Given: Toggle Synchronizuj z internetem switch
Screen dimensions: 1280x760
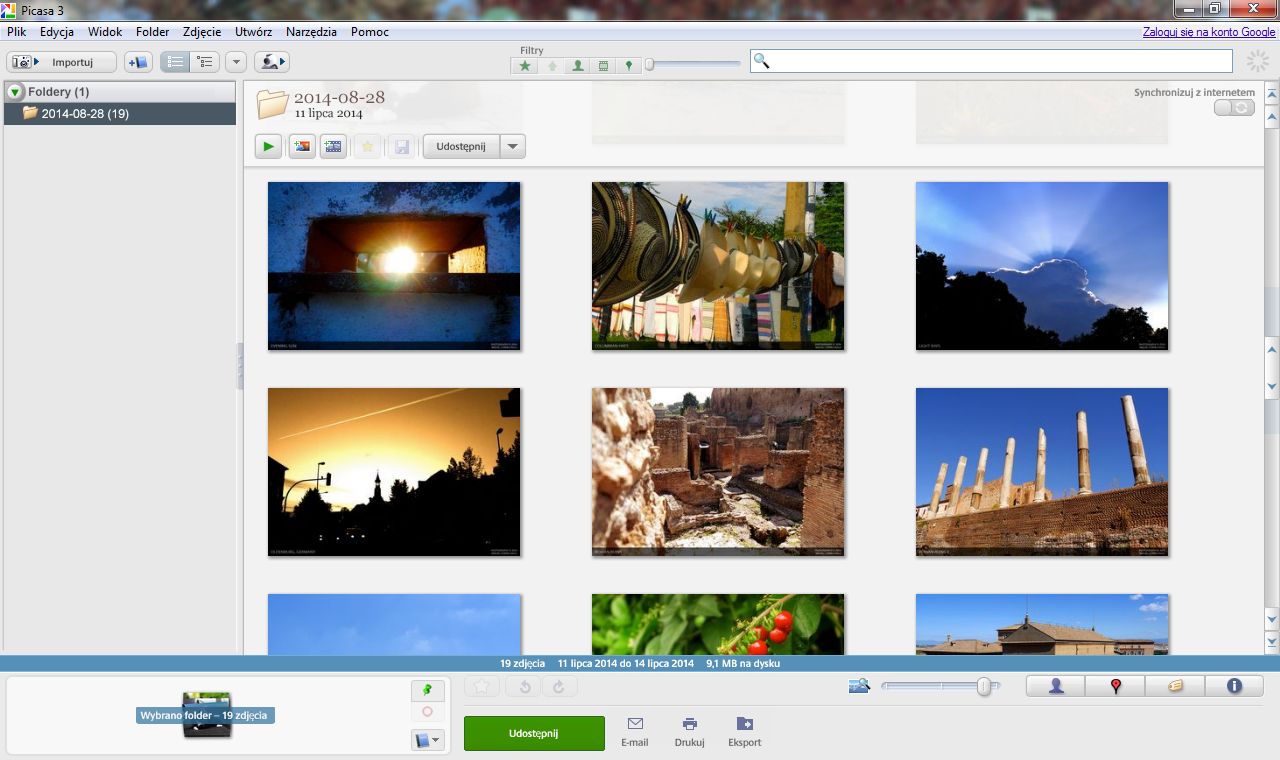Looking at the screenshot, I should tap(1234, 108).
